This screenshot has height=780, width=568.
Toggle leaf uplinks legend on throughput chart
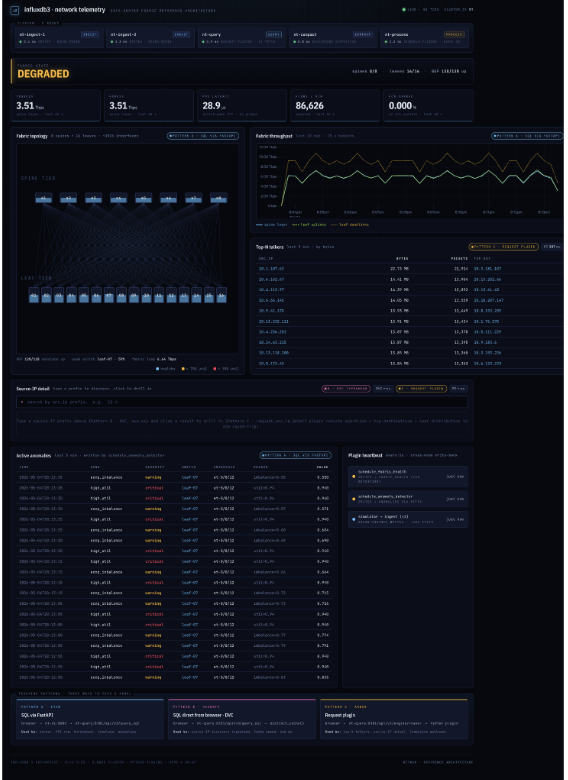309,225
